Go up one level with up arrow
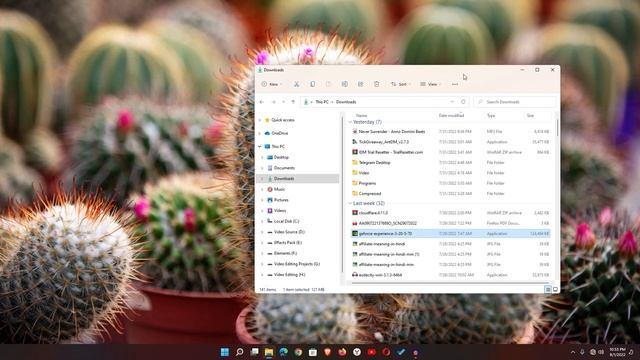The image size is (640, 360). click(293, 102)
